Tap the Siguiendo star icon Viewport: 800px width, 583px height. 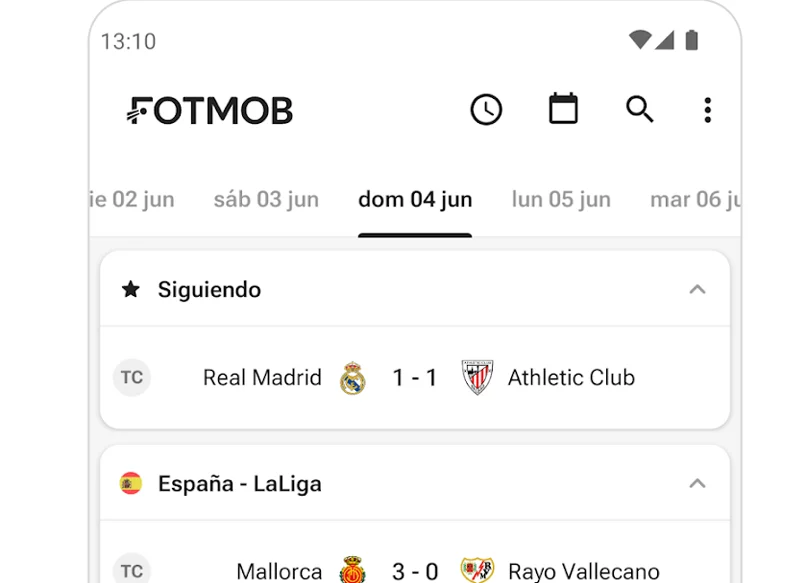click(131, 289)
